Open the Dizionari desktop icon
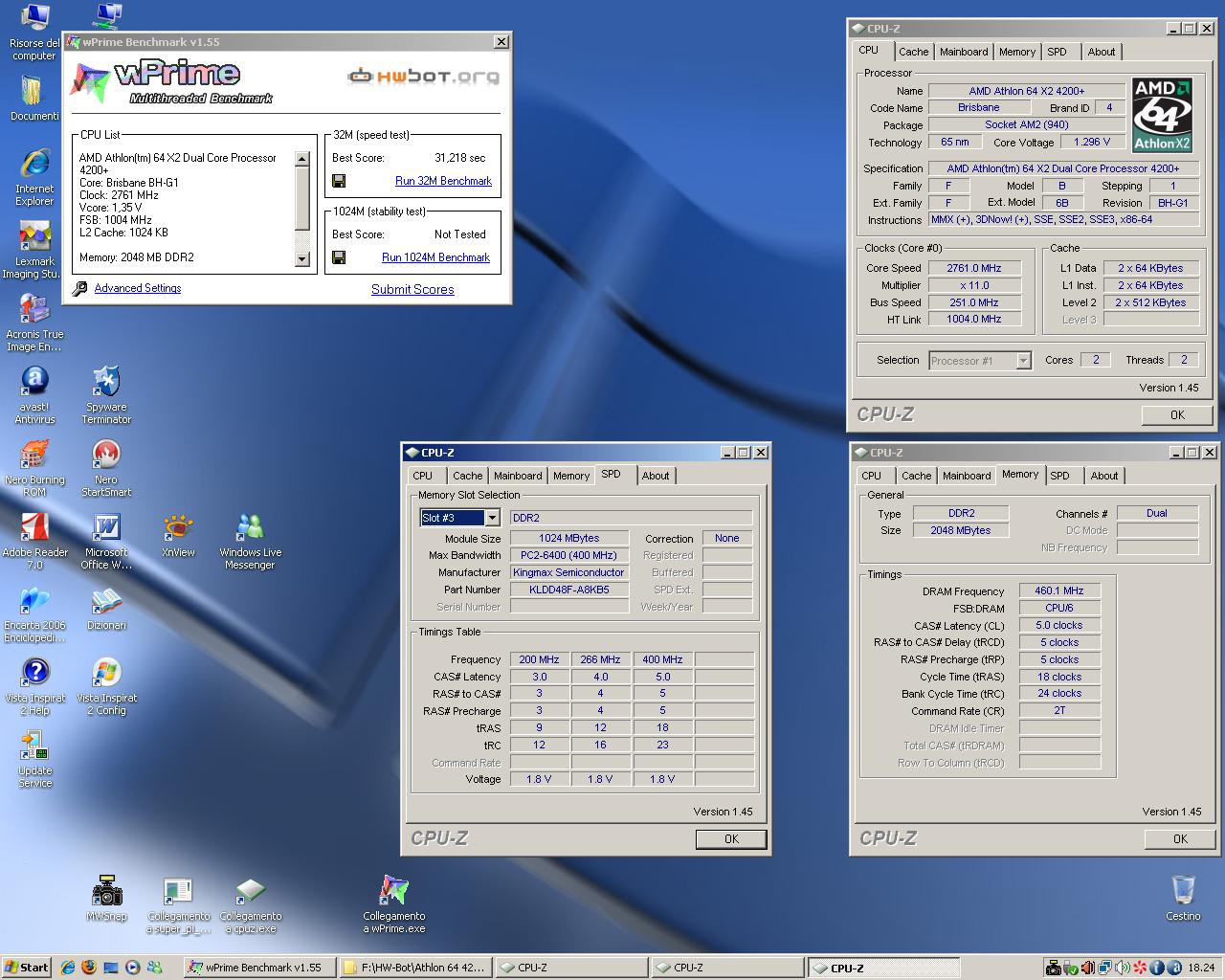The height and width of the screenshot is (980, 1225). (x=106, y=609)
